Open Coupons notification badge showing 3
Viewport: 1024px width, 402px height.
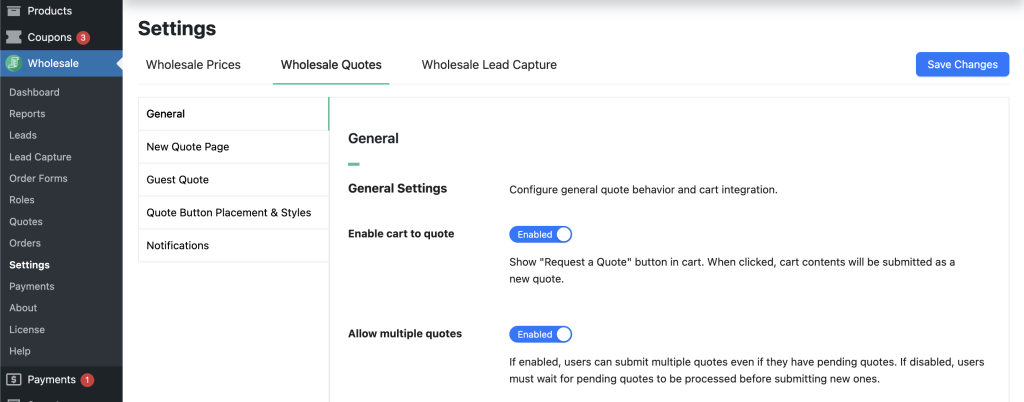83,38
